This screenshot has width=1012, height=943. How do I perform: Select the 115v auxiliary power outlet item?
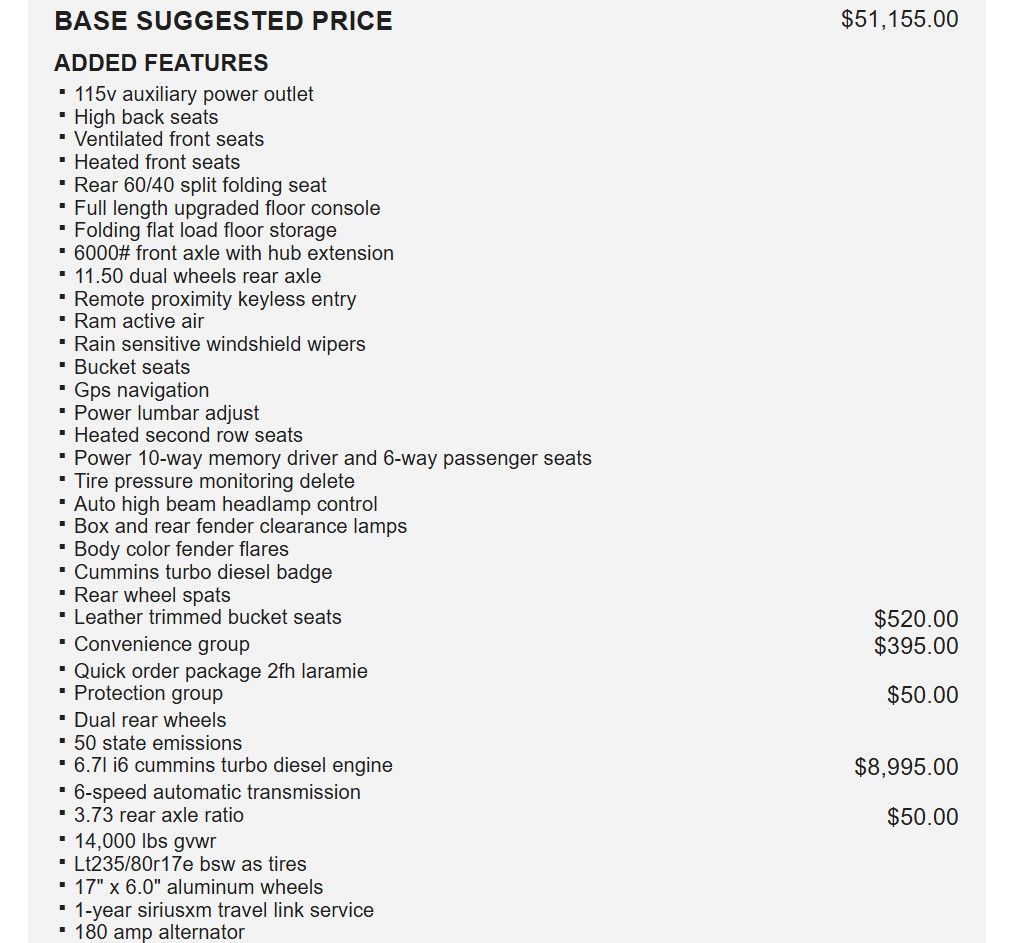[x=193, y=94]
